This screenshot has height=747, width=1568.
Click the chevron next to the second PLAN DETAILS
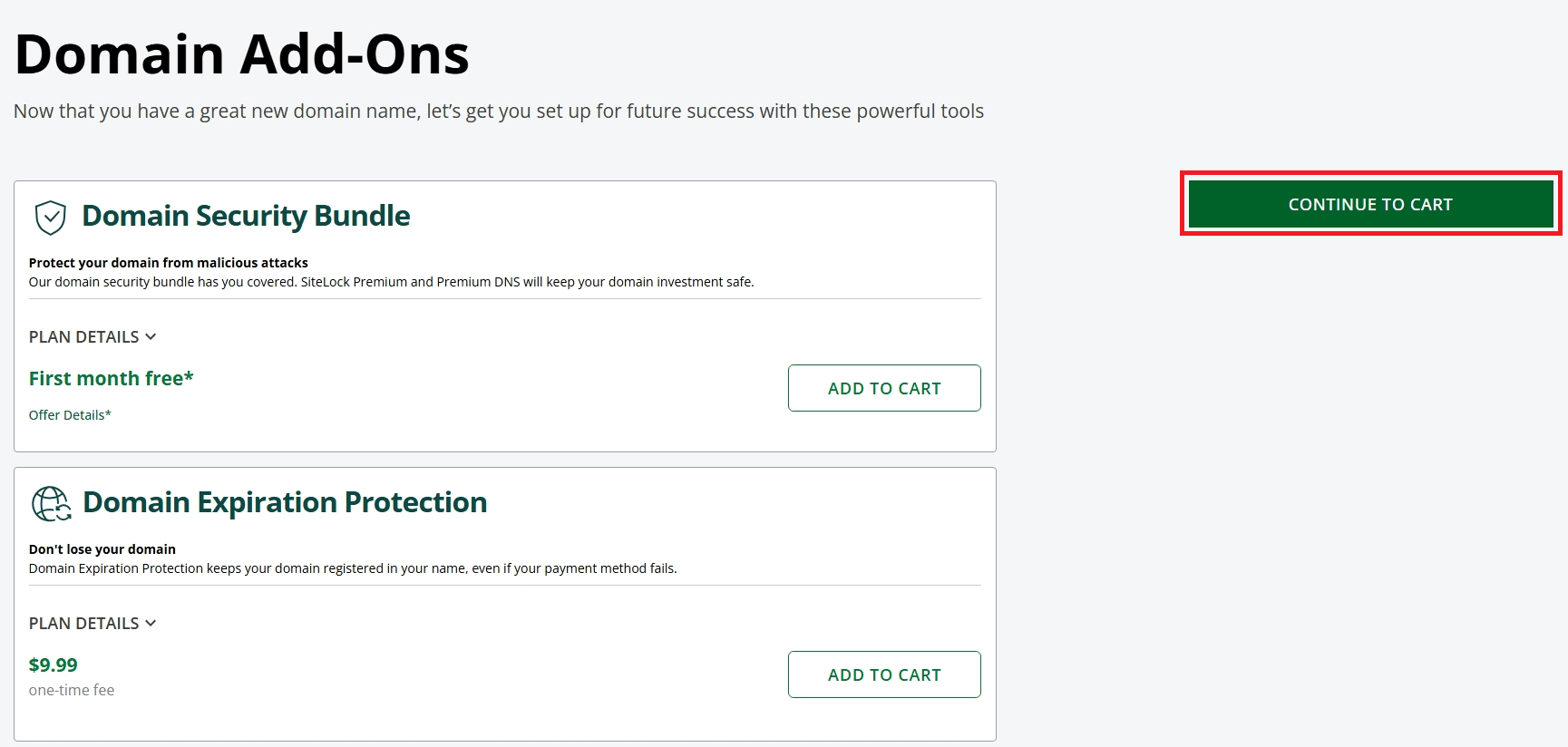151,623
